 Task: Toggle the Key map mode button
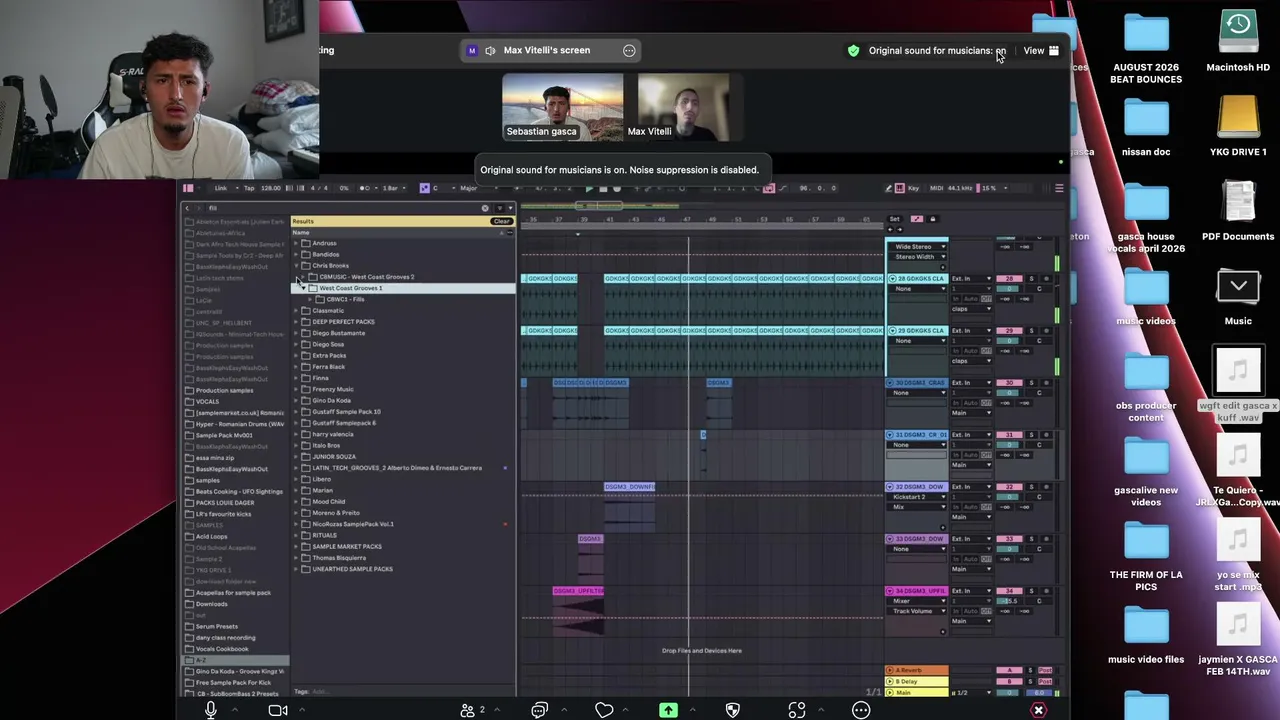coord(913,188)
